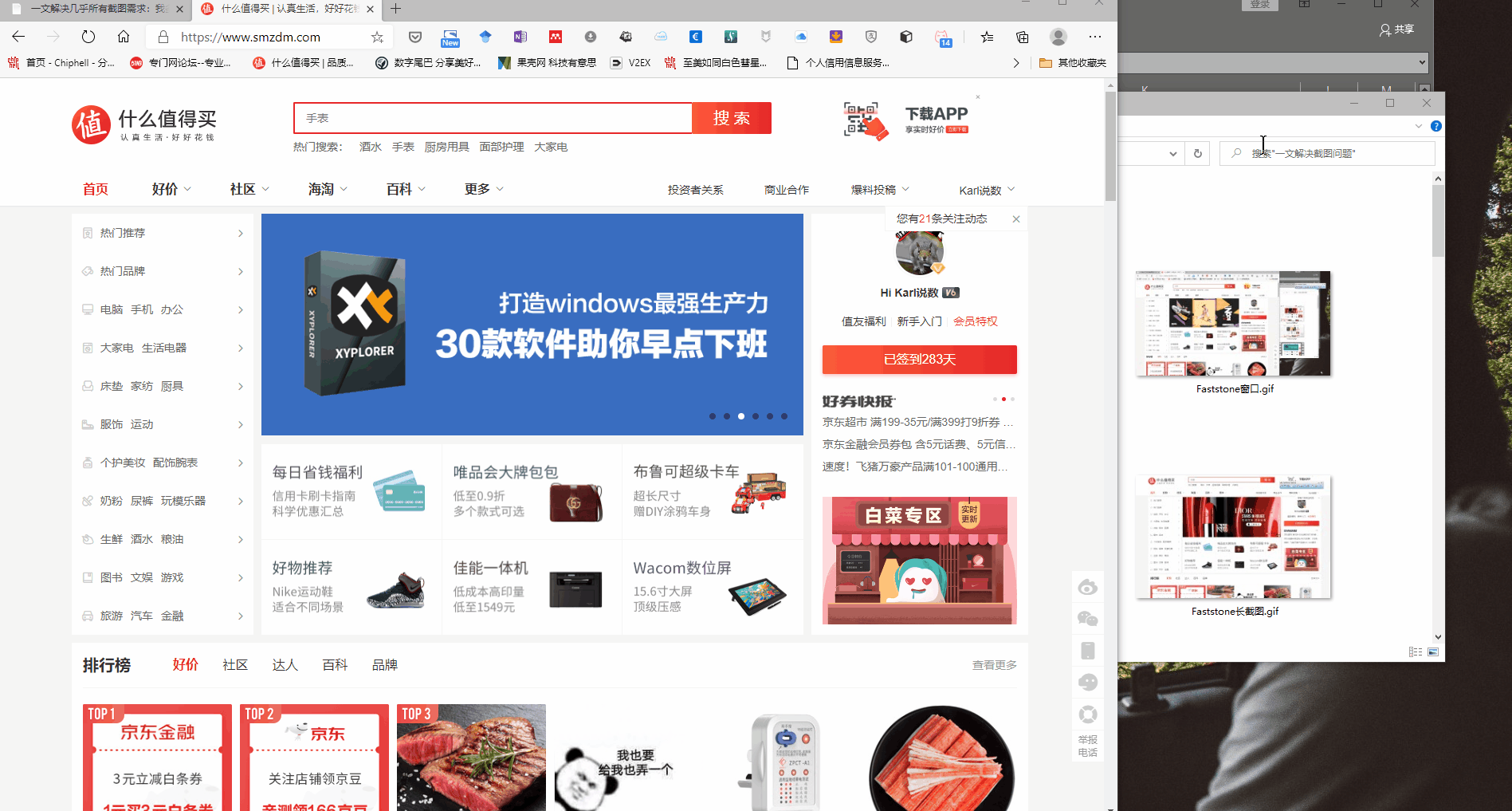
Task: Click the feedback face icon in sidebar
Action: [x=1088, y=682]
